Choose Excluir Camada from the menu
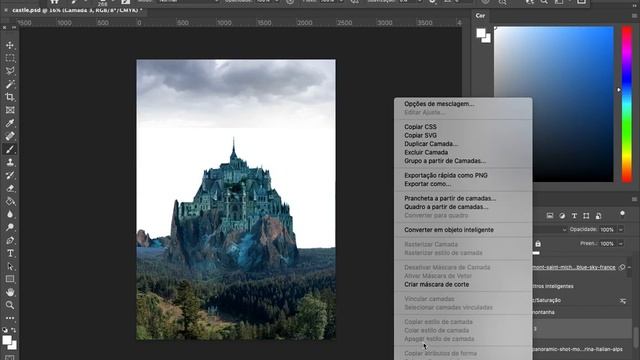Viewport: 640px width, 360px height. [x=426, y=152]
